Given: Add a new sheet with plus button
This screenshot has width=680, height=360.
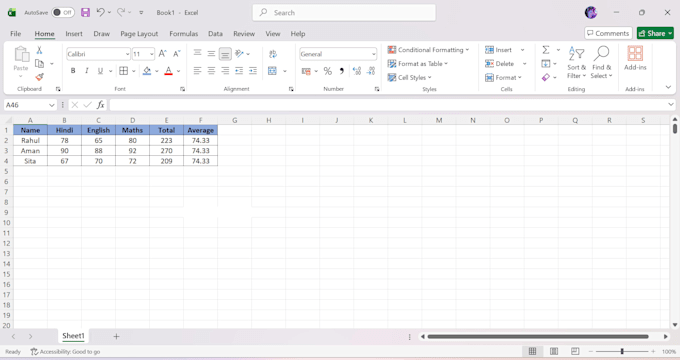Looking at the screenshot, I should (116, 336).
